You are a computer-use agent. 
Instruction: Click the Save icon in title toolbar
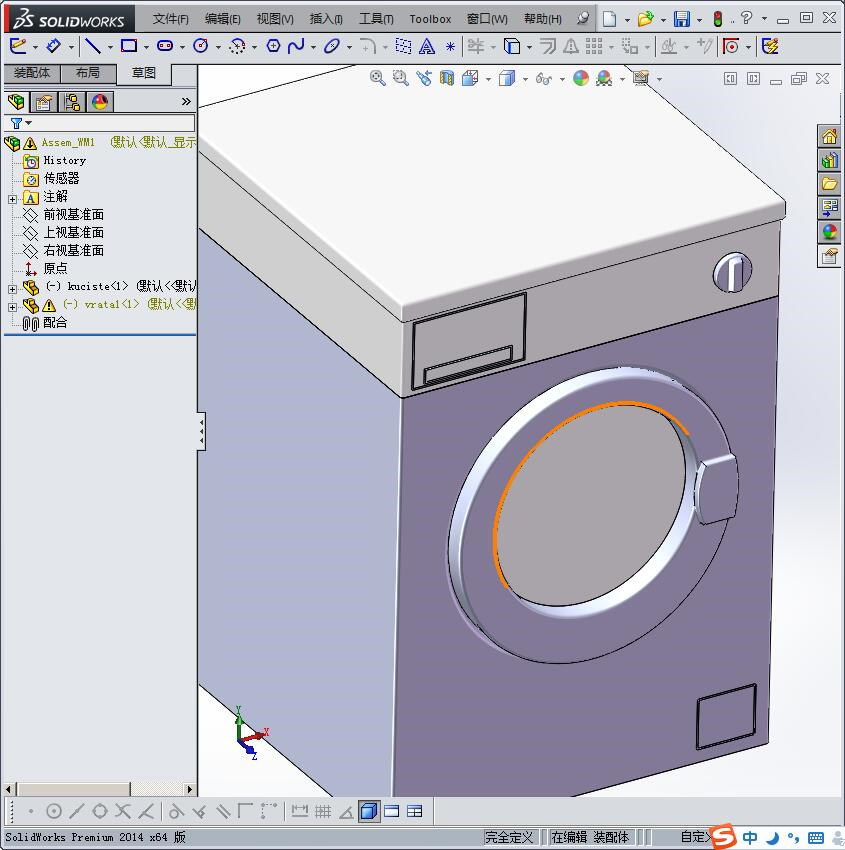681,19
